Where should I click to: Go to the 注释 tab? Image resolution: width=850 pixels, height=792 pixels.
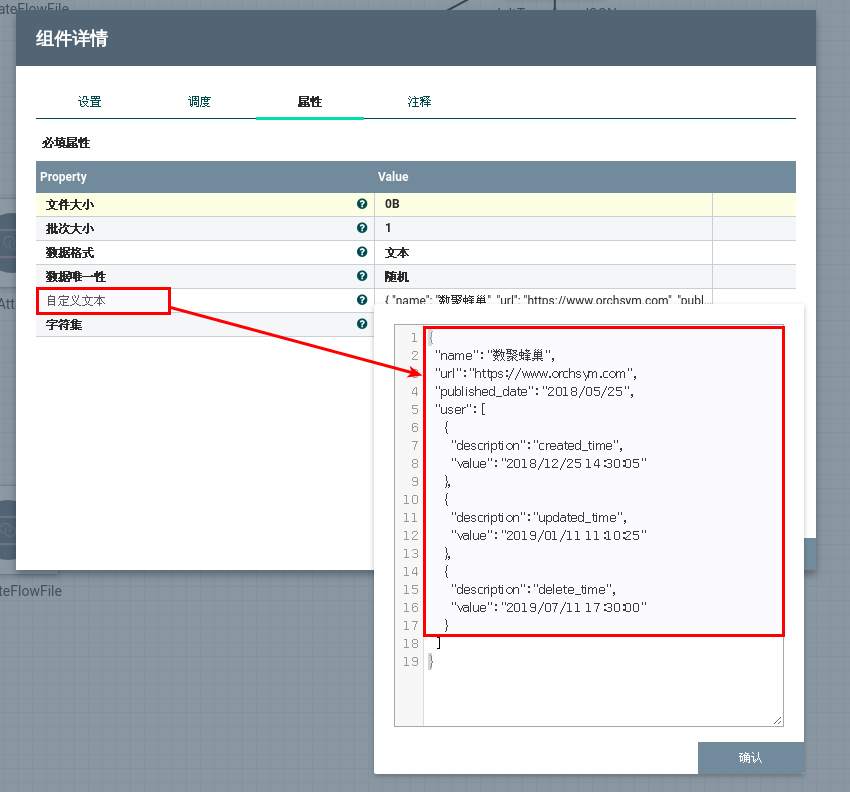tap(419, 102)
